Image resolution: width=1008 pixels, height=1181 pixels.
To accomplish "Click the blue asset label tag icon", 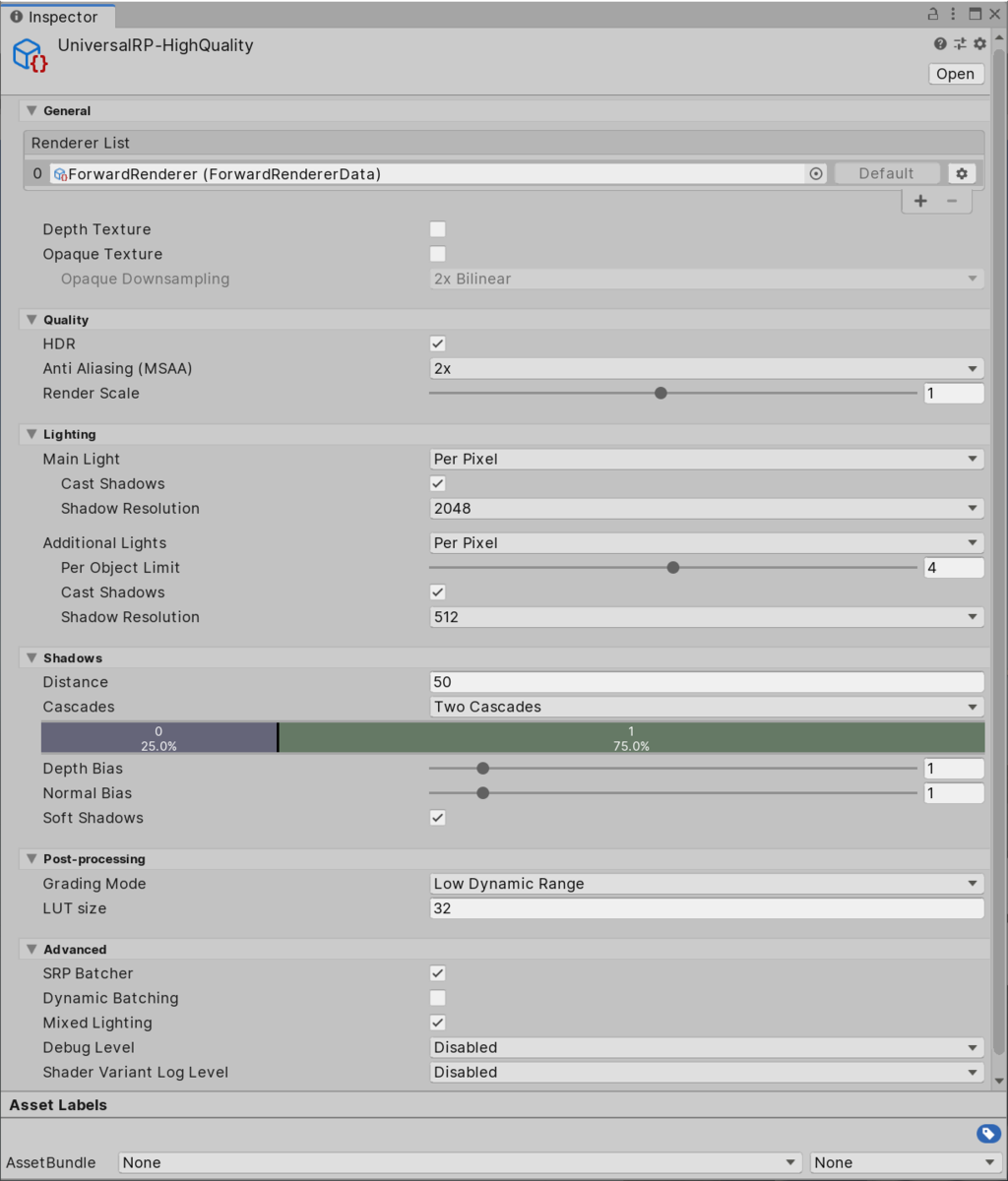I will click(x=988, y=1134).
